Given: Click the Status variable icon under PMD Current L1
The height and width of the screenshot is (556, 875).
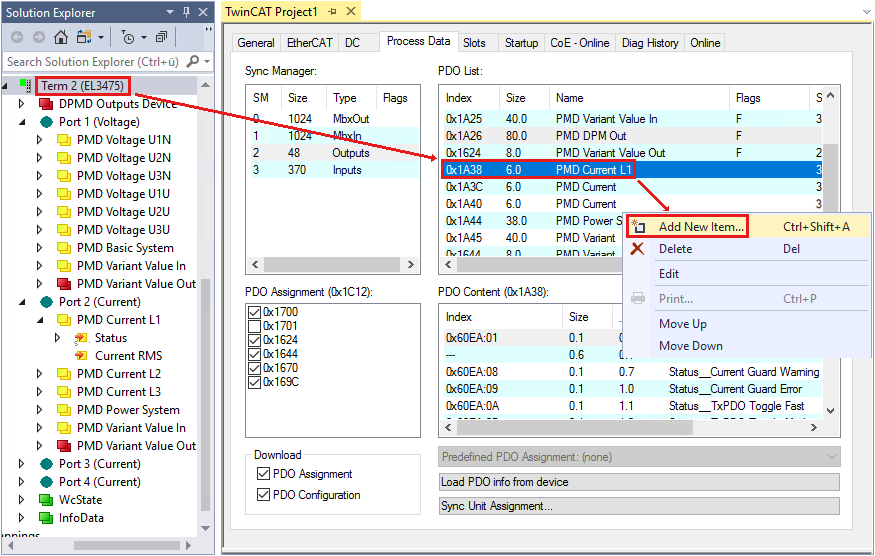Looking at the screenshot, I should point(81,338).
